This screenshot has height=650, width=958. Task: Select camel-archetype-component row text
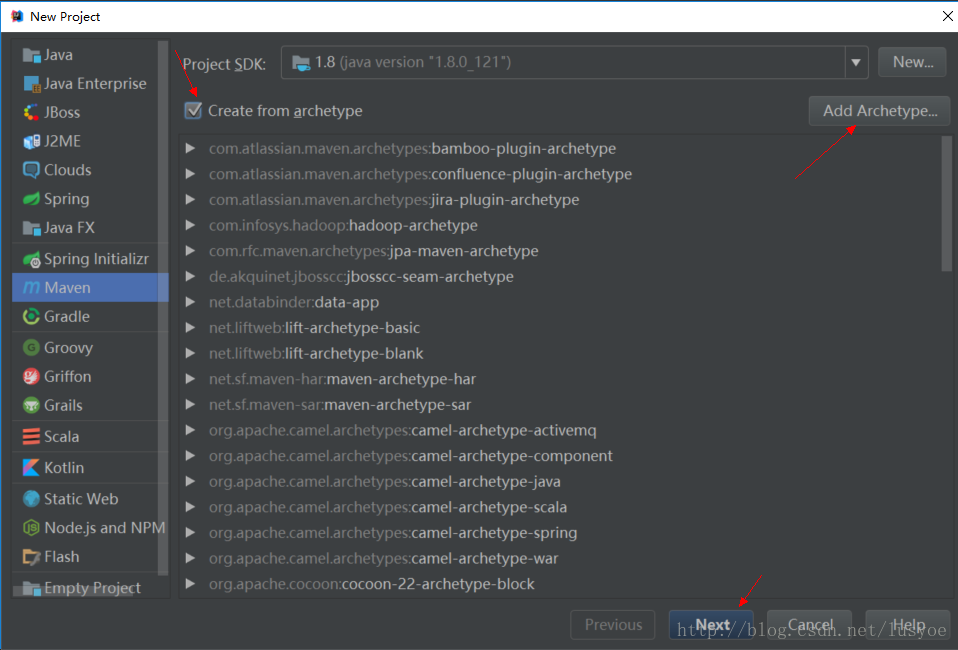tap(411, 456)
